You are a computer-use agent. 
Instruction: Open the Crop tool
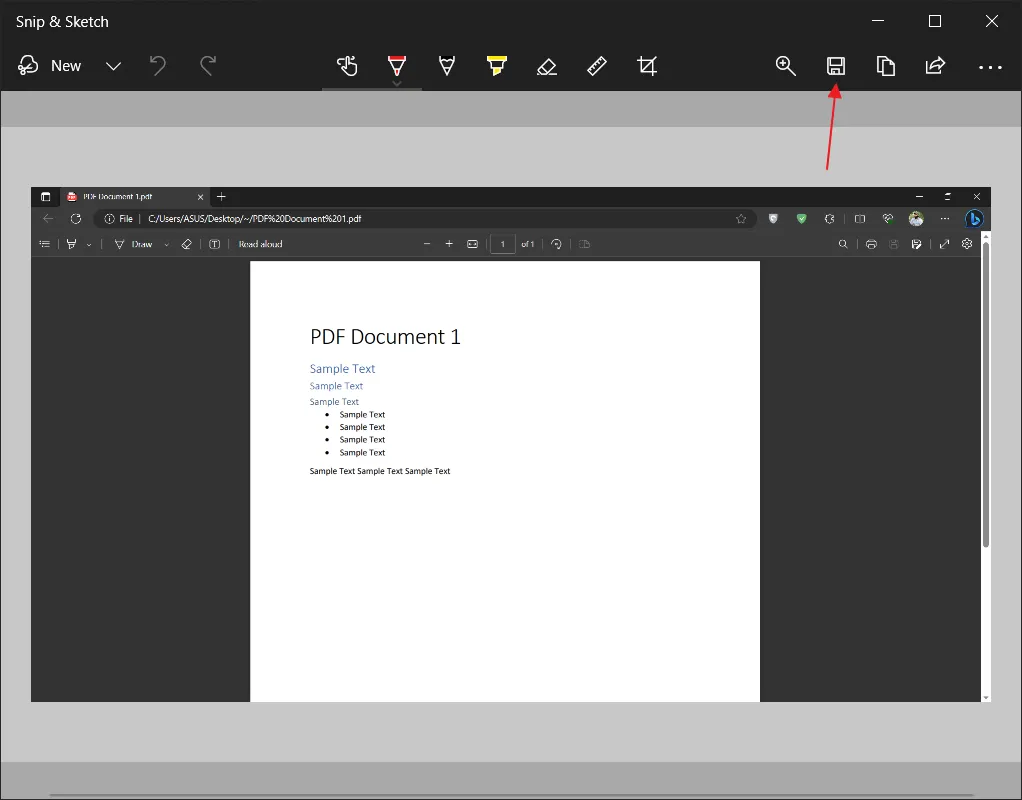point(647,66)
